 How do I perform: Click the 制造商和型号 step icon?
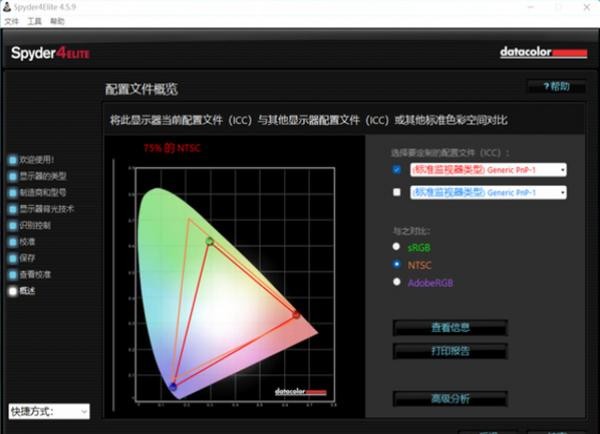click(x=13, y=193)
